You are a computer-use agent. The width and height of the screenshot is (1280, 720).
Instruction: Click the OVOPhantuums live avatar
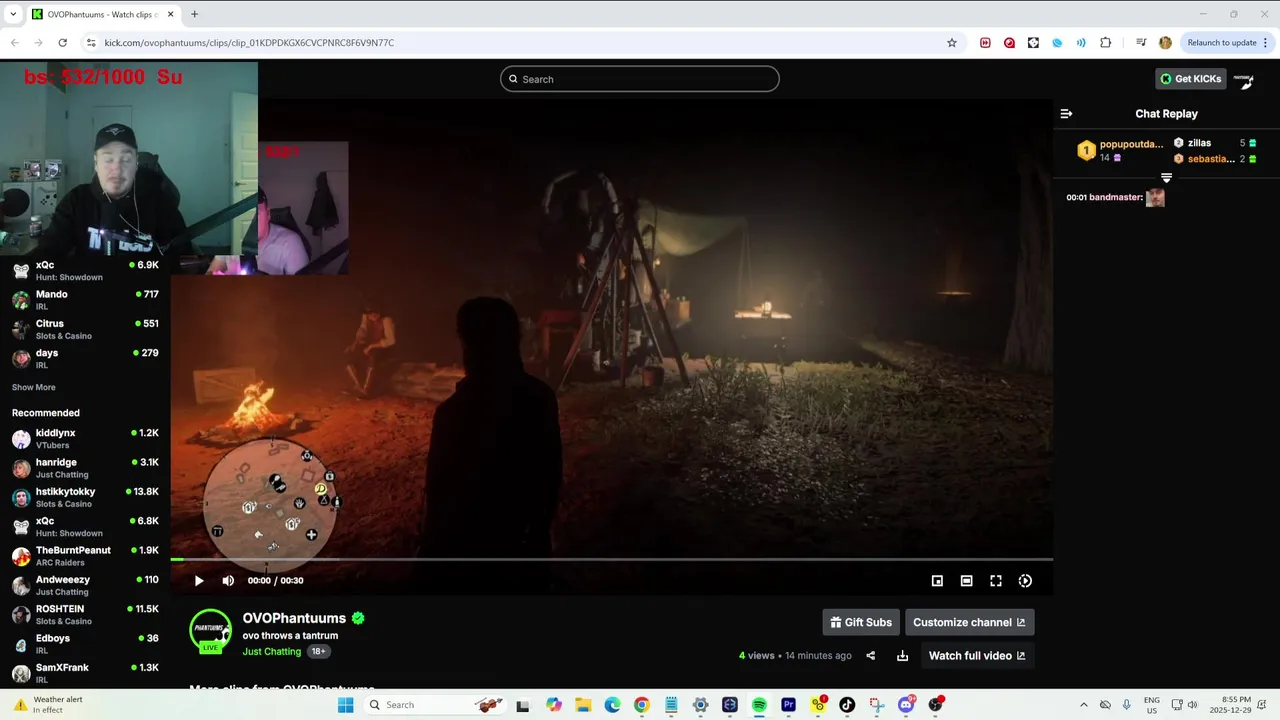click(211, 631)
